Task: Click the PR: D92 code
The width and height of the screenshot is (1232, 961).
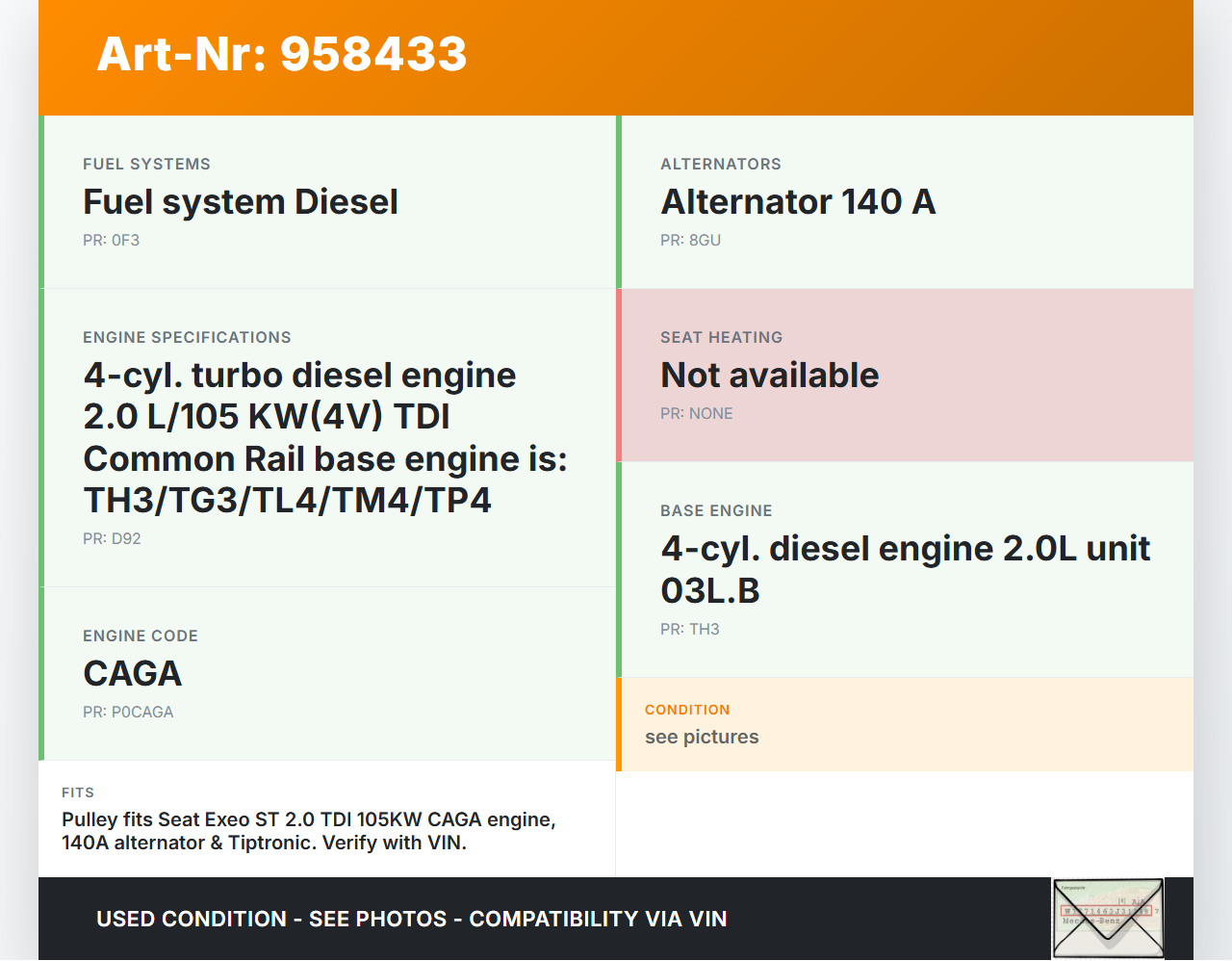Action: tap(112, 539)
